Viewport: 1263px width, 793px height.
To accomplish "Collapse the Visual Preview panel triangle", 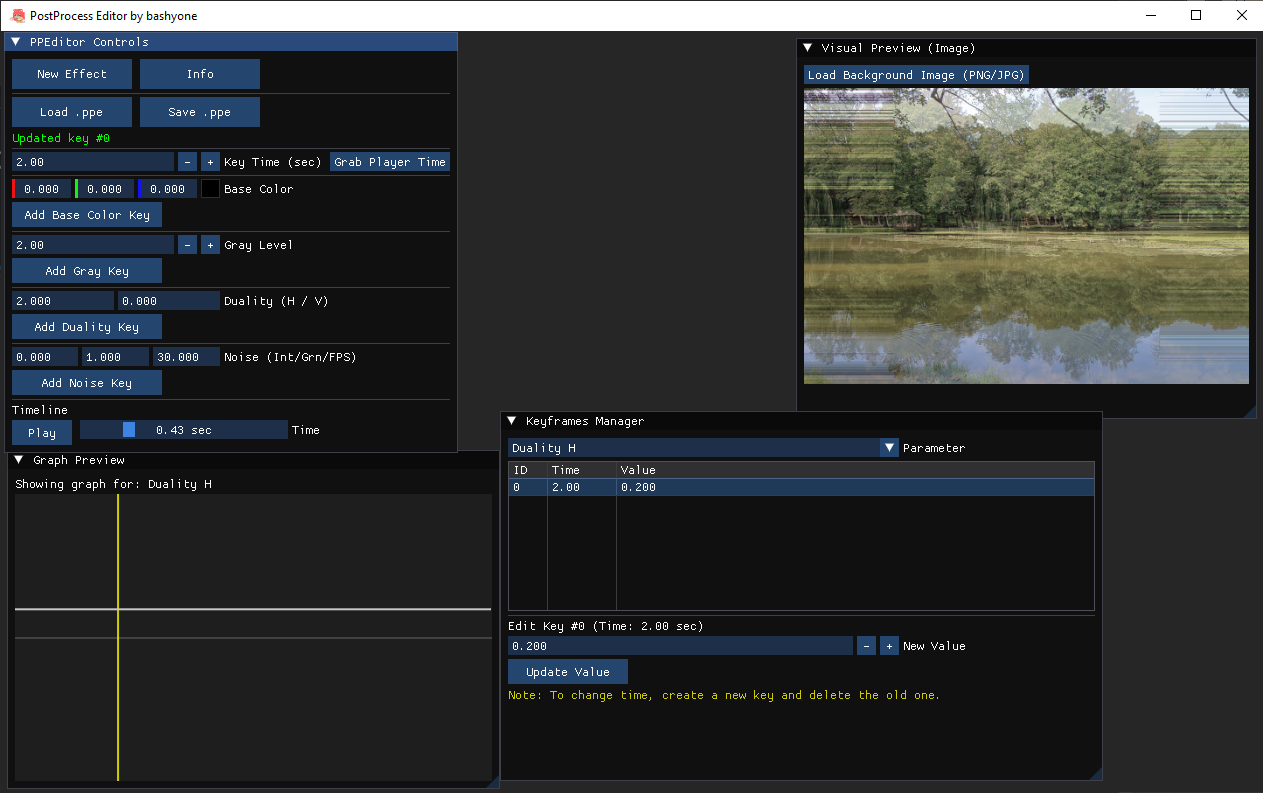I will (808, 48).
